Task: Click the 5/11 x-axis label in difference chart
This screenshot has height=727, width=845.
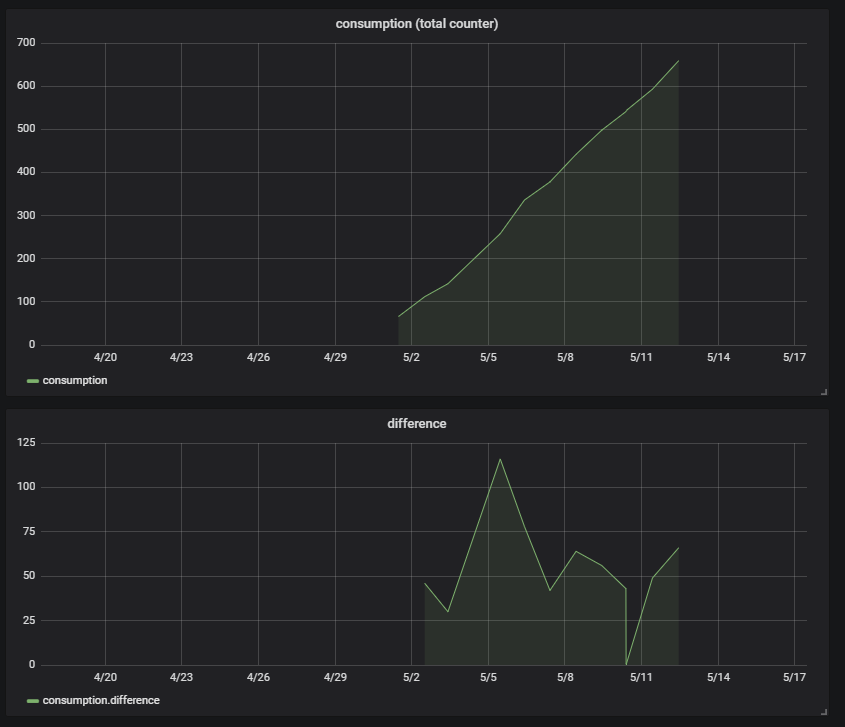Action: 641,677
